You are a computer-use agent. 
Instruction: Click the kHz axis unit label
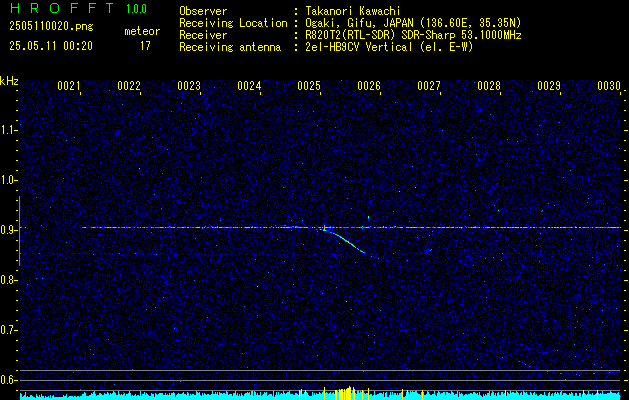(9, 81)
